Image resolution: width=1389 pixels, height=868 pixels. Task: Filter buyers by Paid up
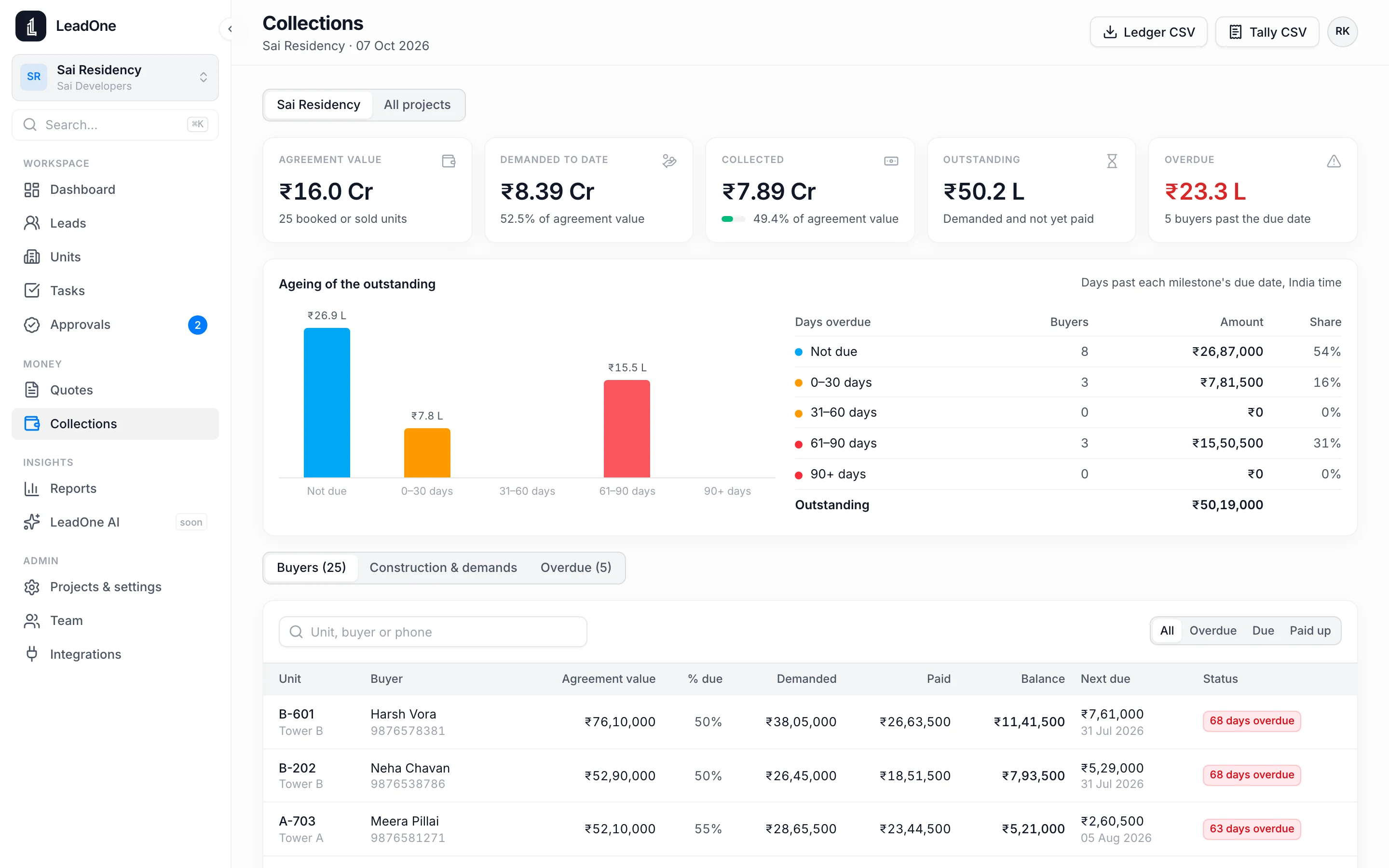pyautogui.click(x=1310, y=630)
